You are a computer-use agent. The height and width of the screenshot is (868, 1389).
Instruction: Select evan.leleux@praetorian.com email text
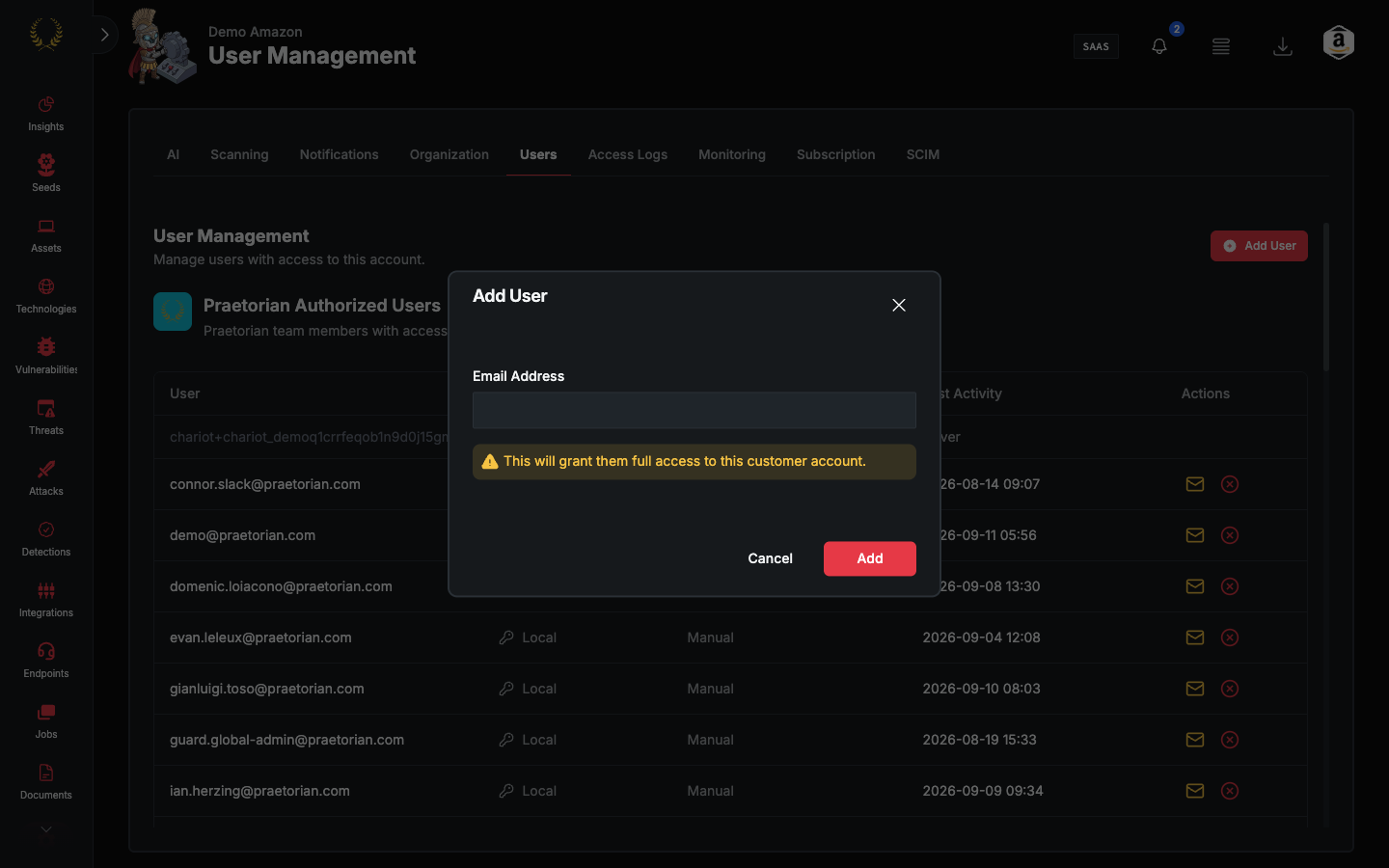coord(260,637)
